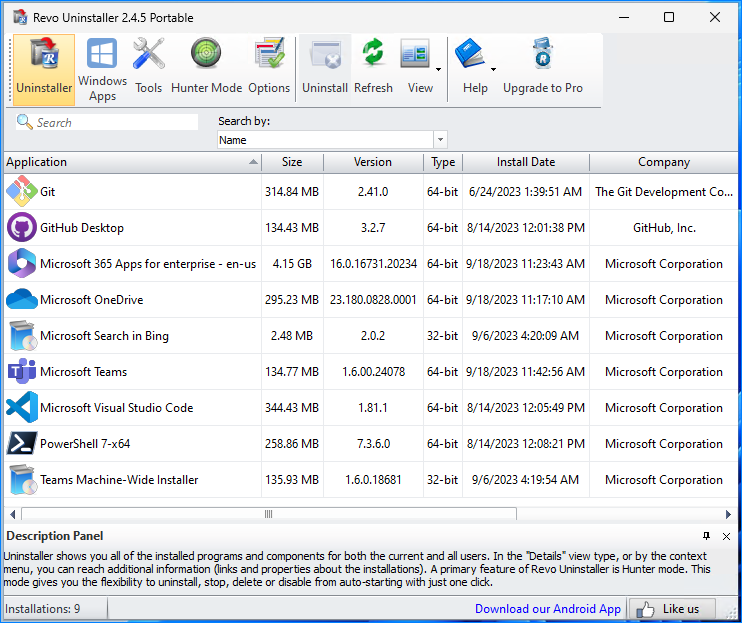Select Teams Machine-Wide Installer icon
This screenshot has height=623, width=742.
pos(22,479)
